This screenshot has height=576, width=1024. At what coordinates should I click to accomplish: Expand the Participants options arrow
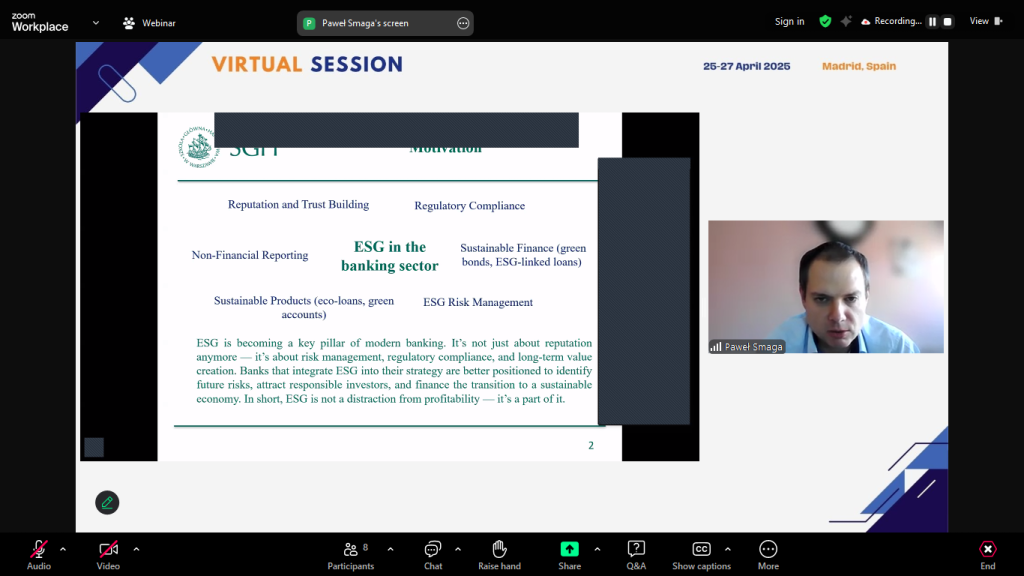pyautogui.click(x=390, y=549)
